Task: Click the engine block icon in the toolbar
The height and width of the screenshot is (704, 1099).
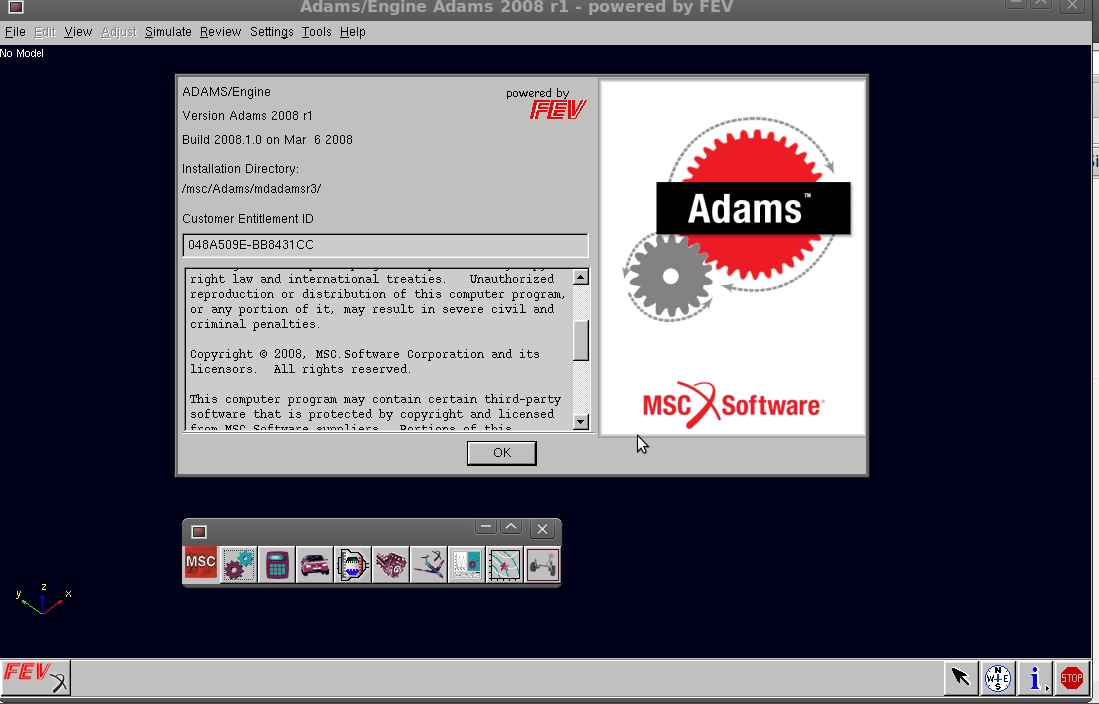Action: [x=390, y=564]
